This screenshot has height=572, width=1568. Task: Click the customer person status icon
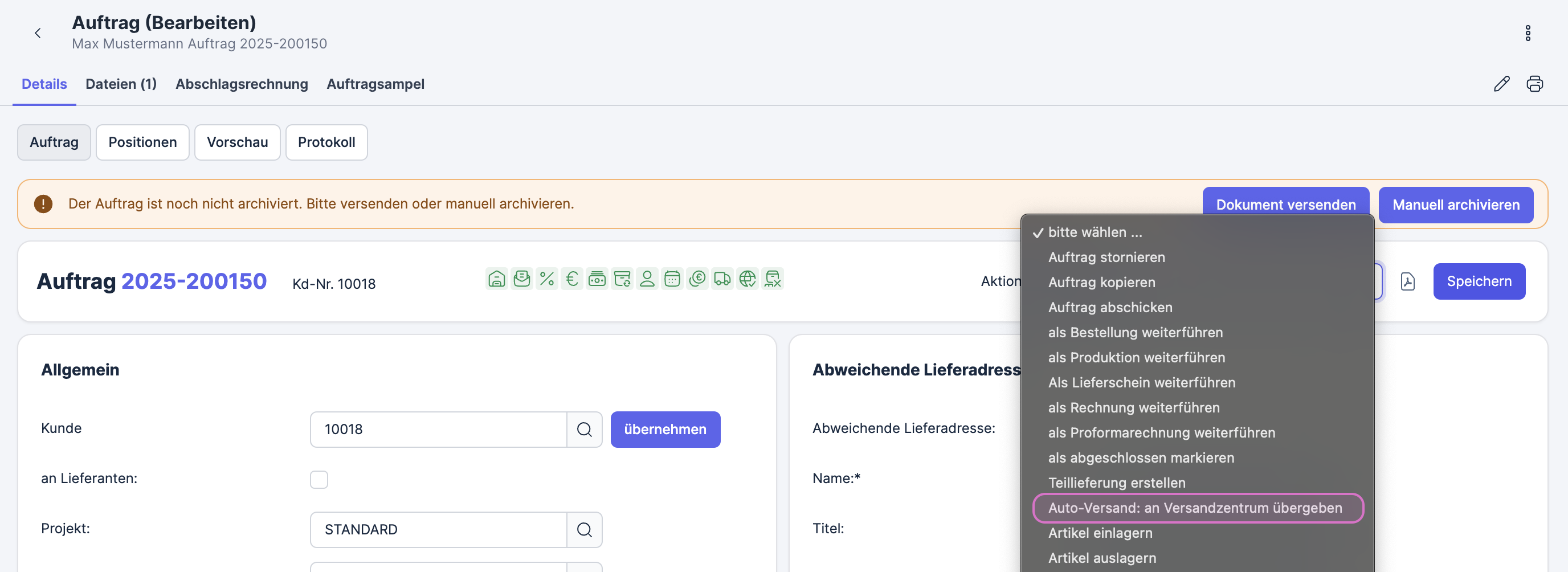coord(647,279)
